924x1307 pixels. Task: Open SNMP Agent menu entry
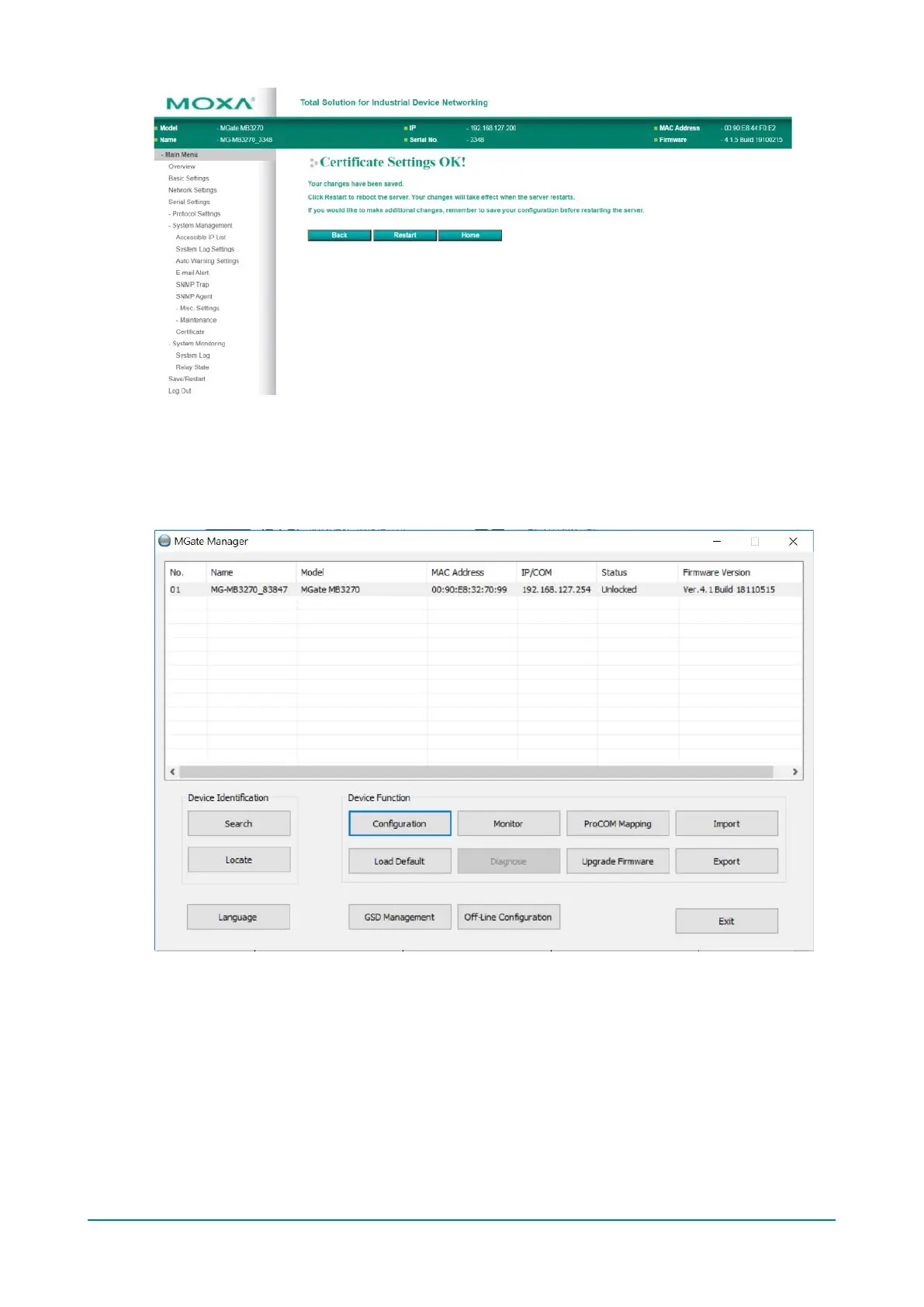click(194, 296)
